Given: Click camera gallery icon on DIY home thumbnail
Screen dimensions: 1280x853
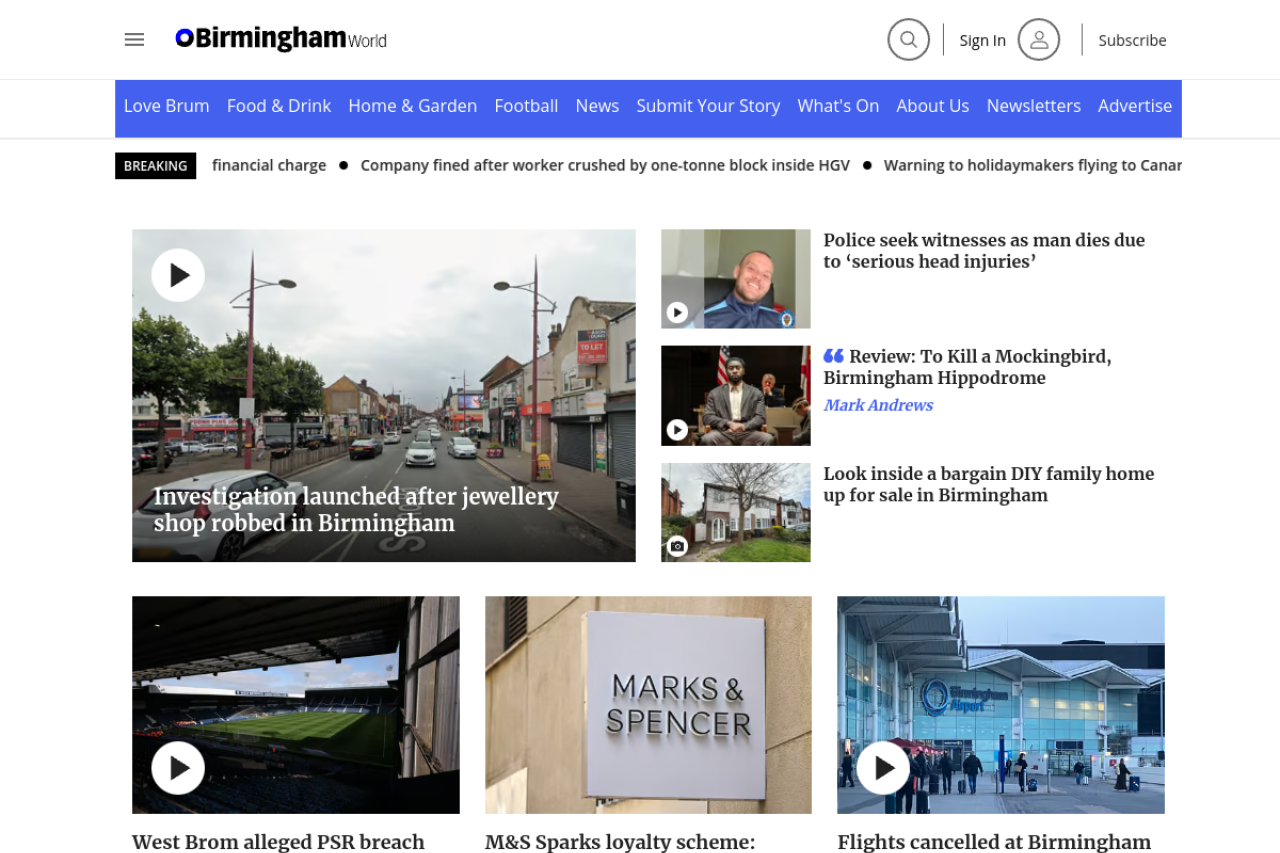Looking at the screenshot, I should [x=677, y=546].
